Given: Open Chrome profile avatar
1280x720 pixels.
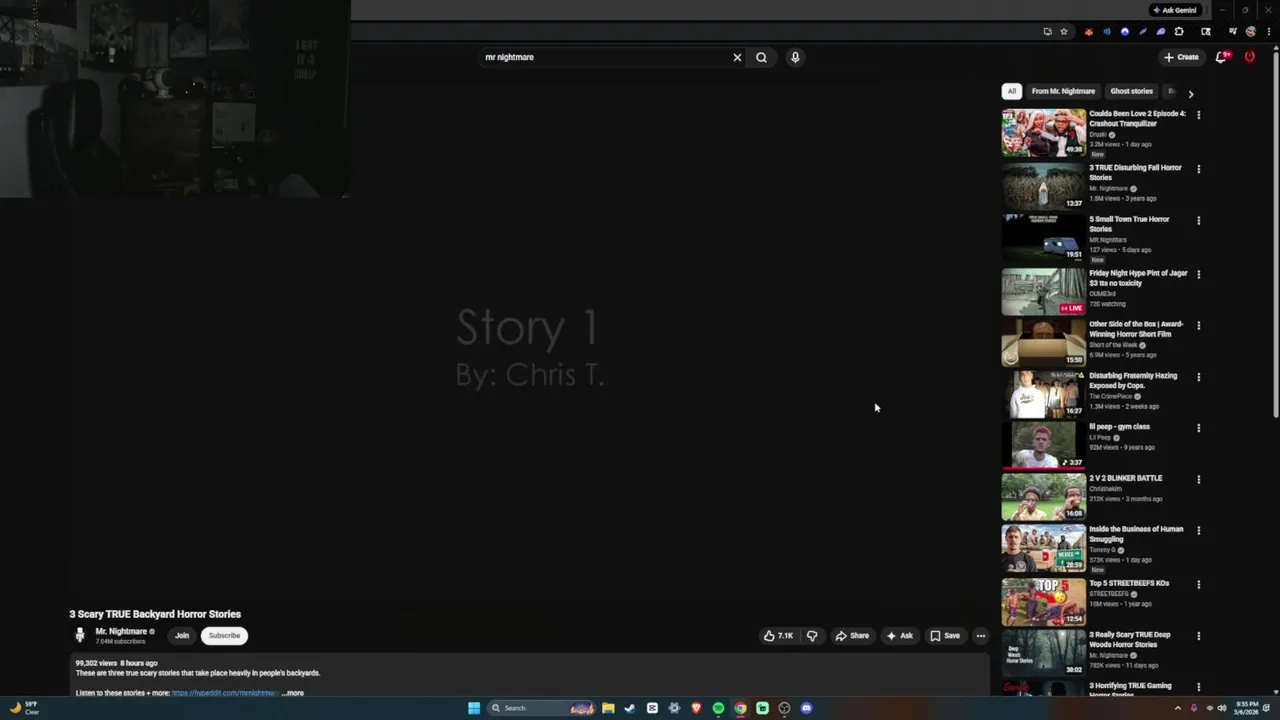Looking at the screenshot, I should [1250, 32].
